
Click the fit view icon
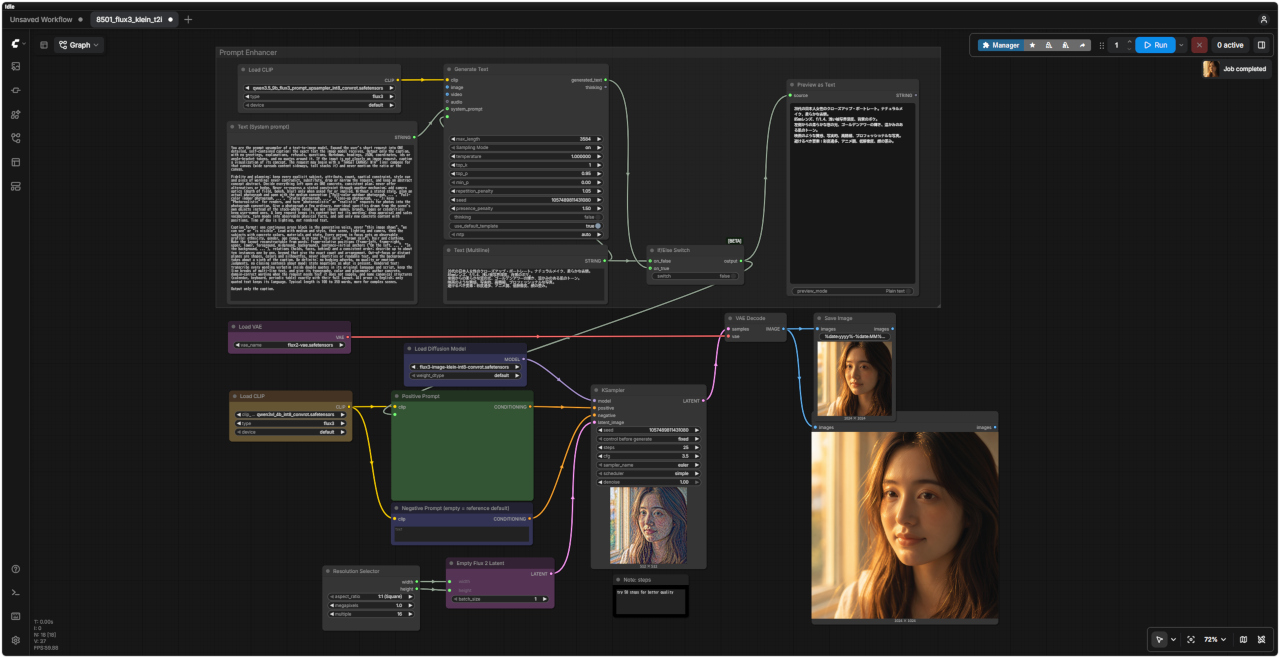1191,639
